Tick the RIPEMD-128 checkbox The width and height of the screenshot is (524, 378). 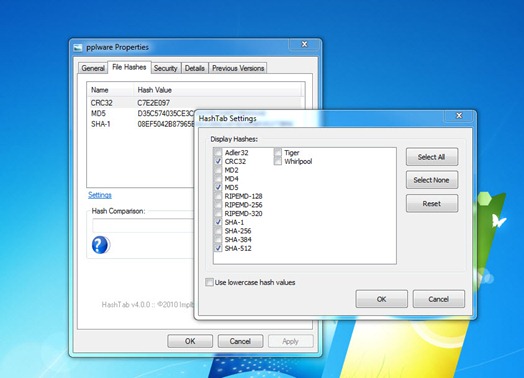point(218,196)
